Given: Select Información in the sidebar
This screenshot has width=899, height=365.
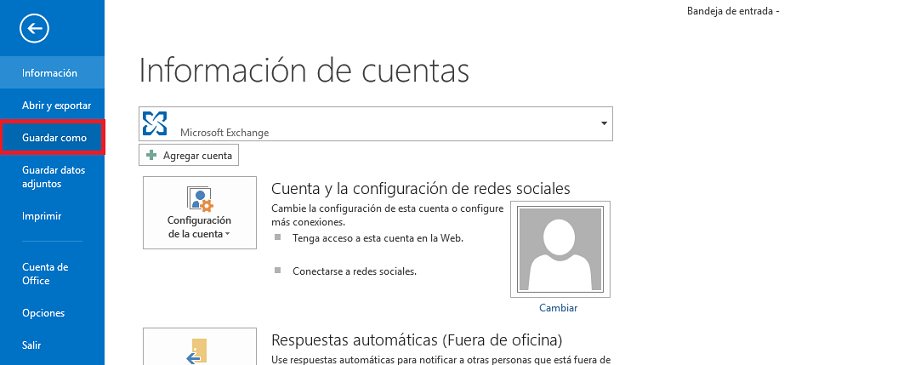Looking at the screenshot, I should coord(52,73).
